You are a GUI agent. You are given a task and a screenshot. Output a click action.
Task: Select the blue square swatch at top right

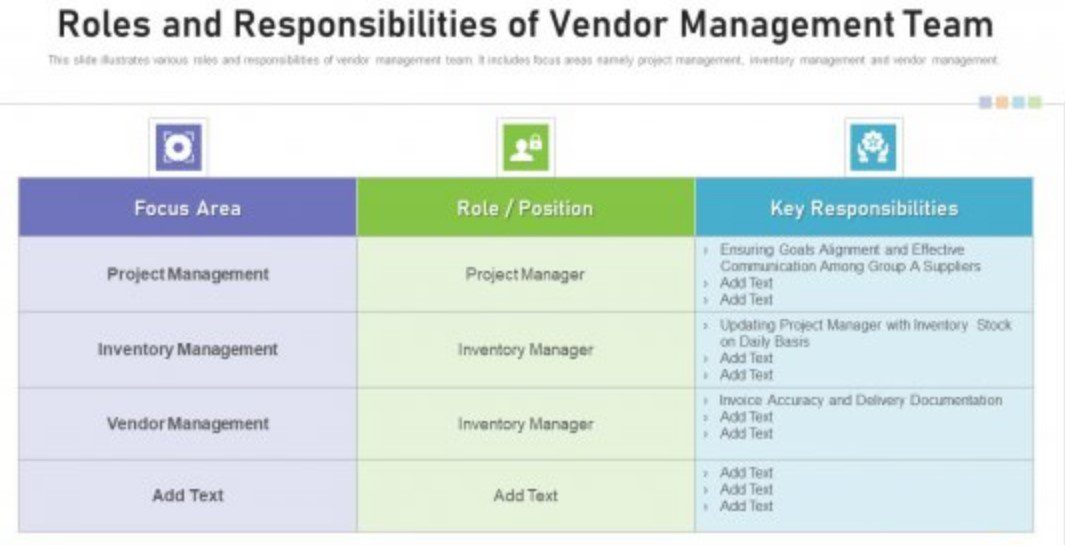pyautogui.click(x=1018, y=102)
